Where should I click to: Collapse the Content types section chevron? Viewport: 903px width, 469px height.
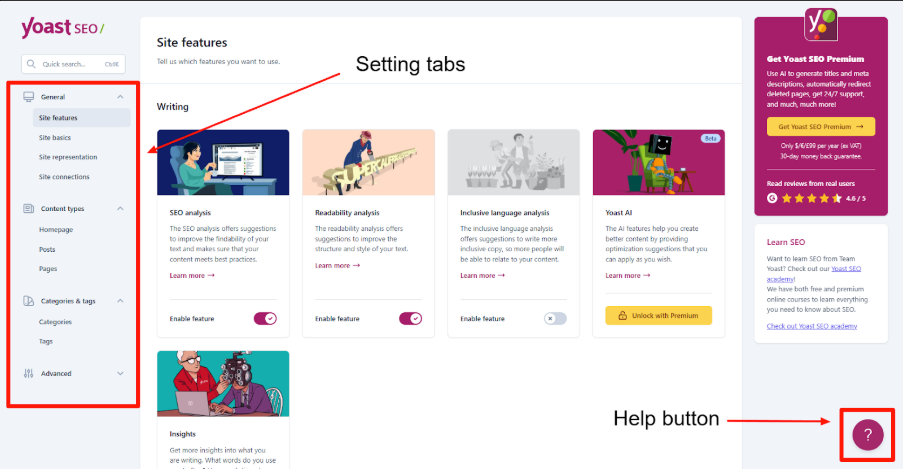pos(120,209)
